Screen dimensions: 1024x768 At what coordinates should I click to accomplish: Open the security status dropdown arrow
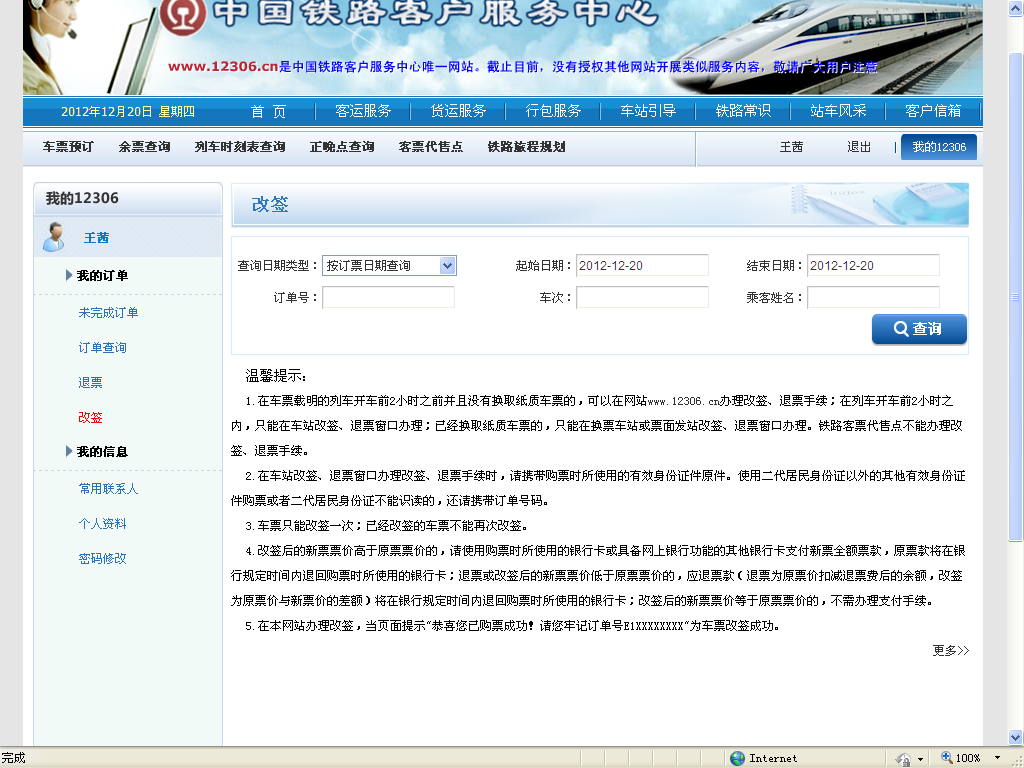tap(920, 759)
